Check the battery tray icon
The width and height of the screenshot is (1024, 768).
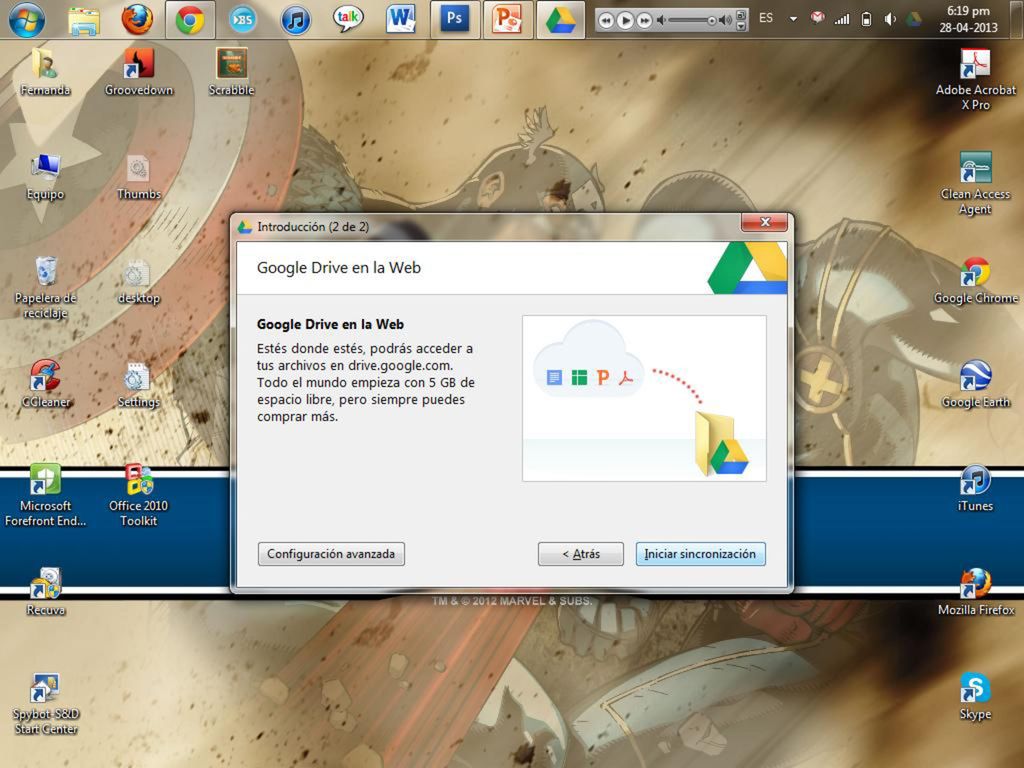coord(866,19)
